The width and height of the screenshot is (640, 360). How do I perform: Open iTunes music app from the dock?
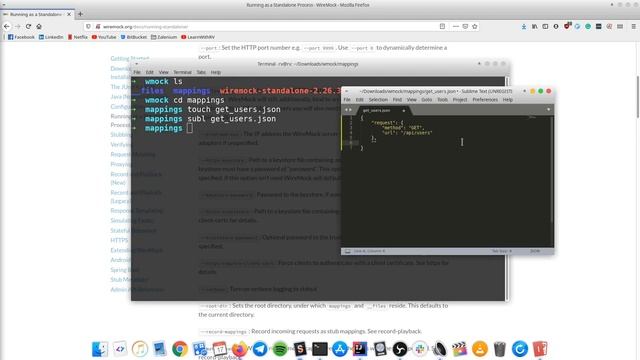140,349
